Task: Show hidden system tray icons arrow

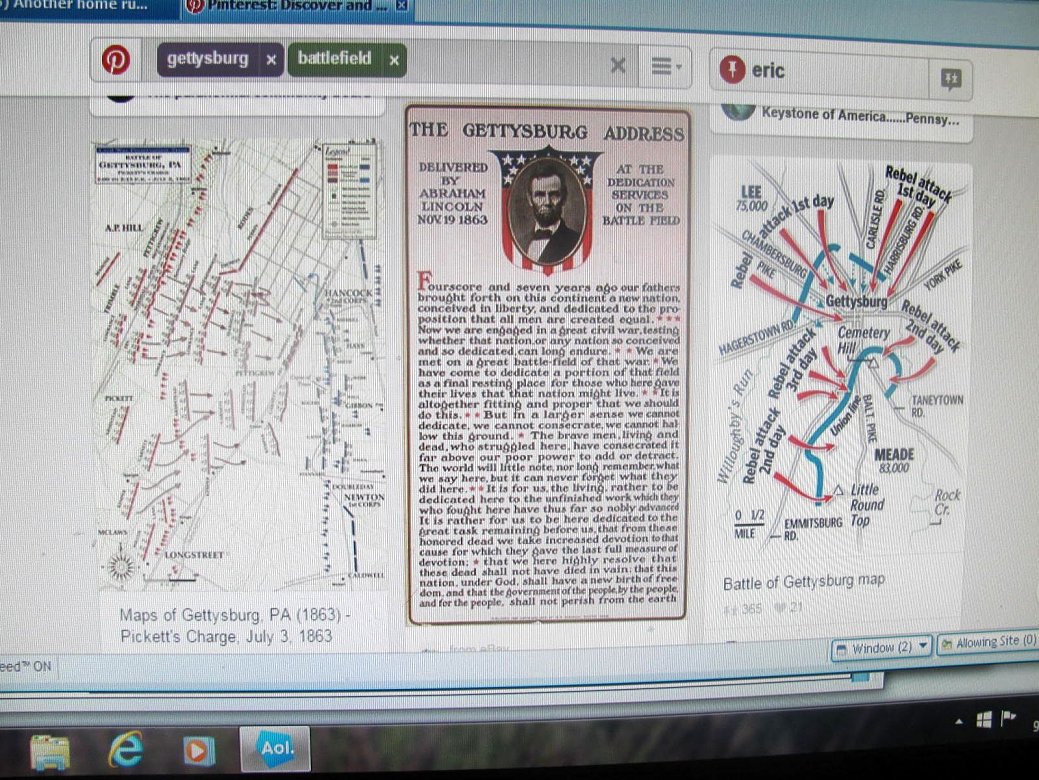Action: [959, 721]
